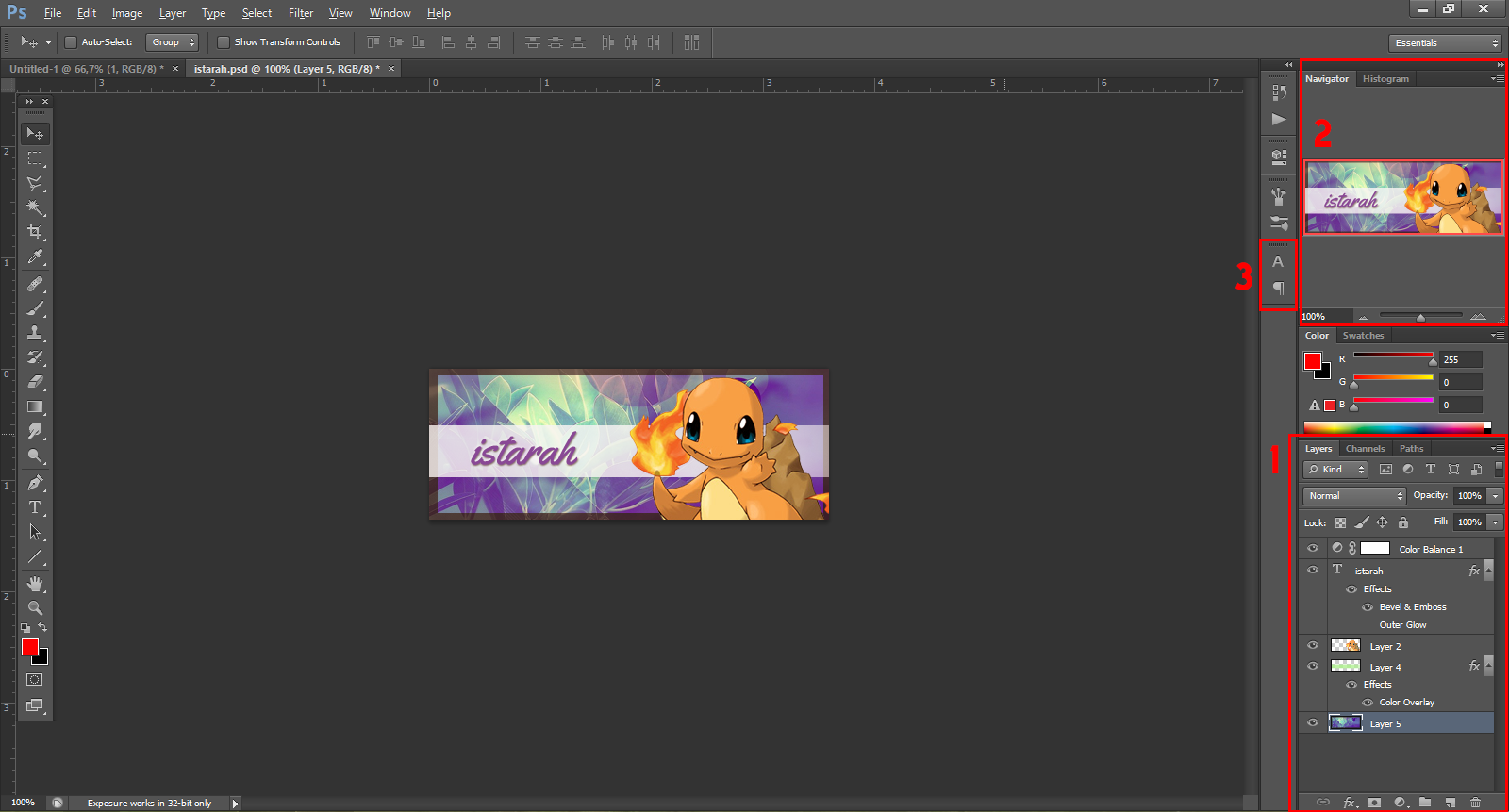1509x812 pixels.
Task: Pick the Dodge tool
Action: tap(35, 456)
